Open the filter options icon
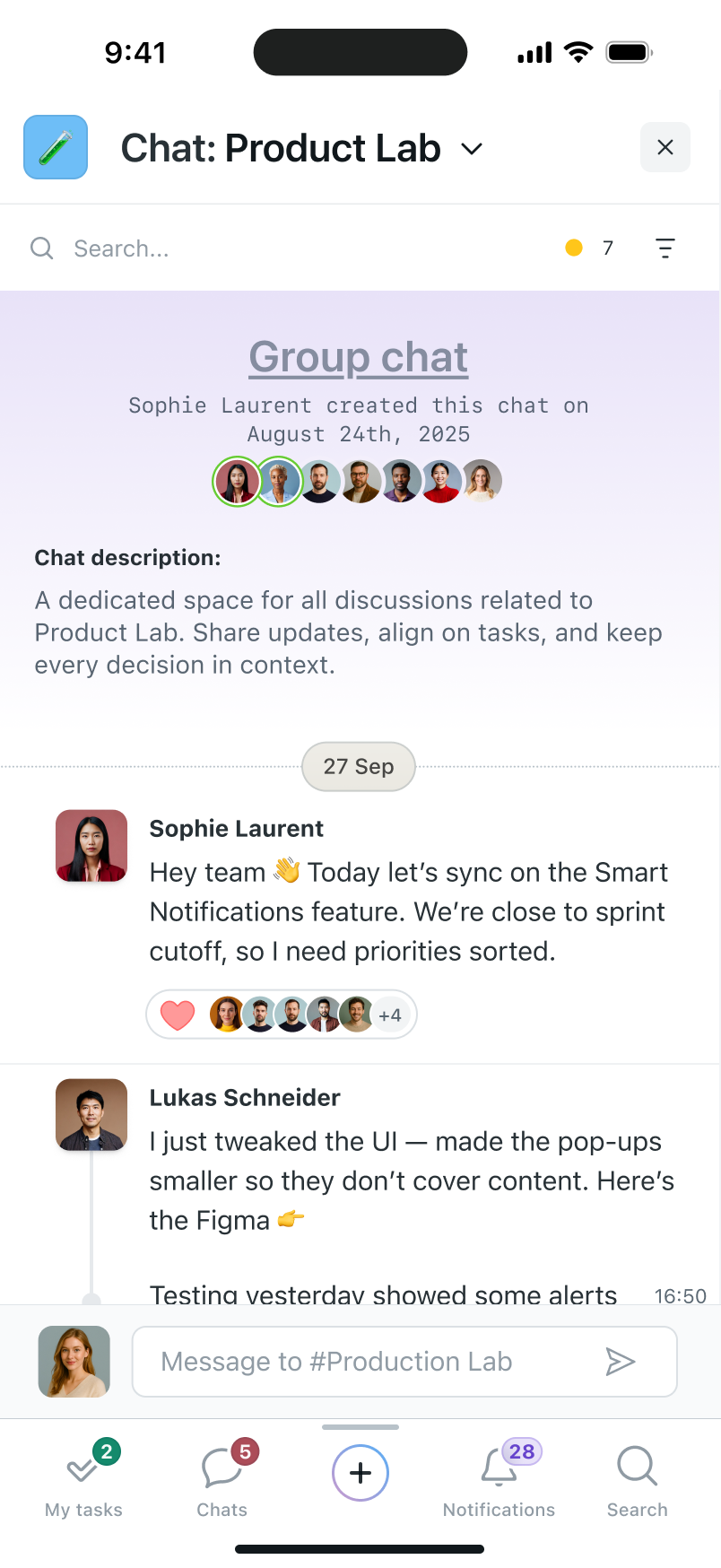Viewport: 721px width, 1568px height. [x=665, y=248]
